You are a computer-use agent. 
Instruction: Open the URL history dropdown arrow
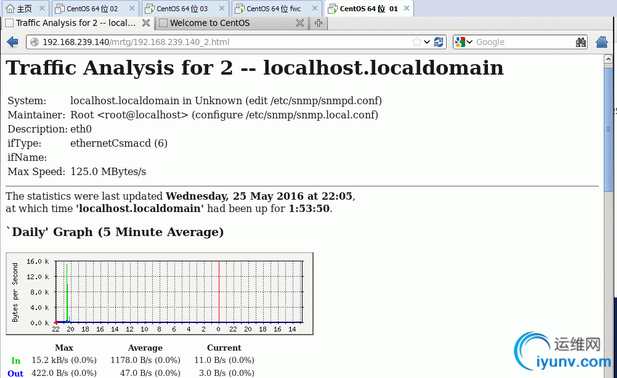tap(427, 42)
